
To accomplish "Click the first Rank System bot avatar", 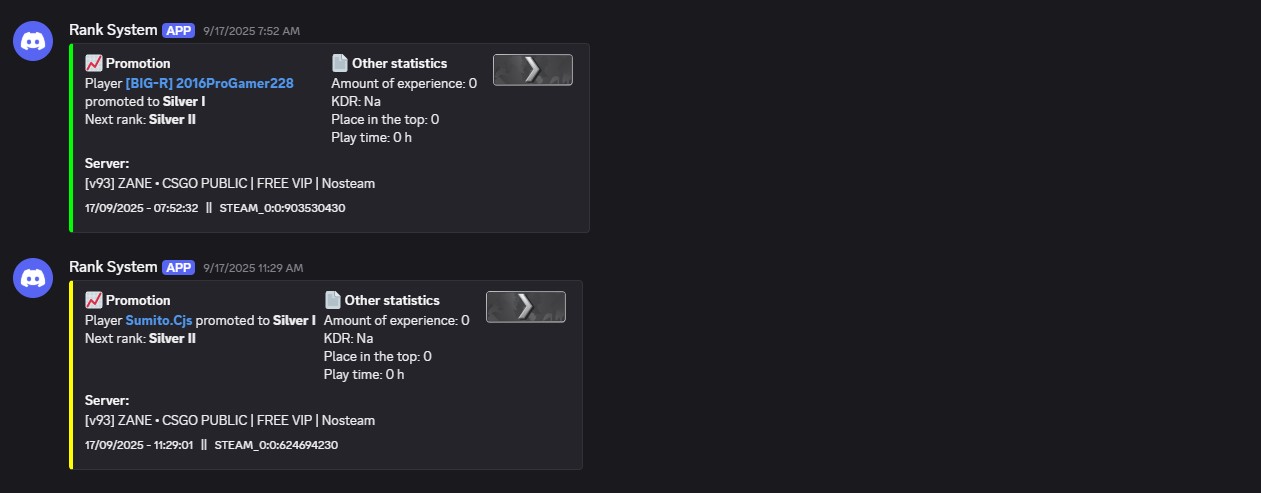I will point(33,41).
